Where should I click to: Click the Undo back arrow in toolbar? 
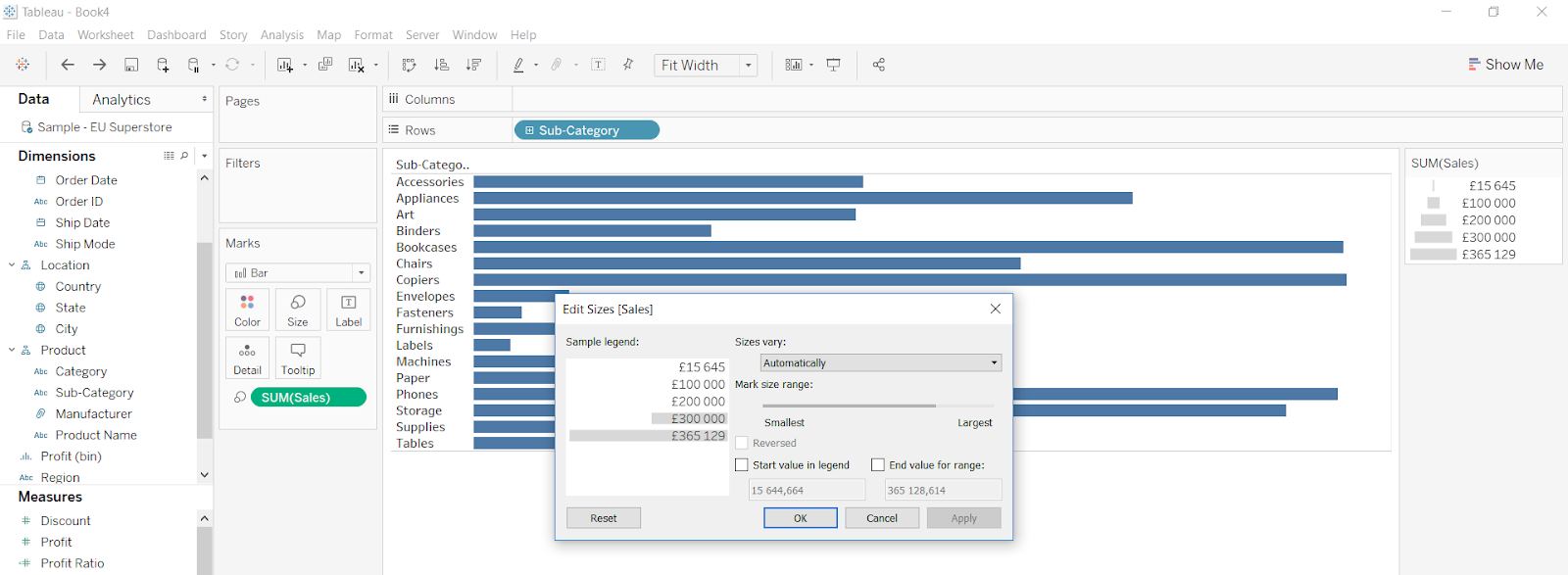[68, 65]
